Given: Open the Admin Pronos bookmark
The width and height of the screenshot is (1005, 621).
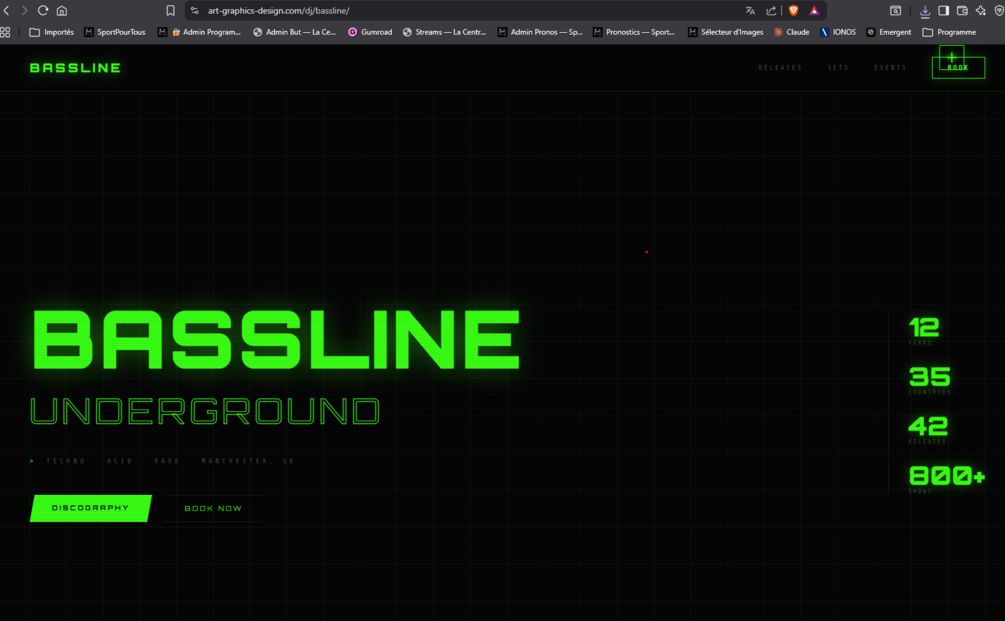Looking at the screenshot, I should click(x=540, y=32).
